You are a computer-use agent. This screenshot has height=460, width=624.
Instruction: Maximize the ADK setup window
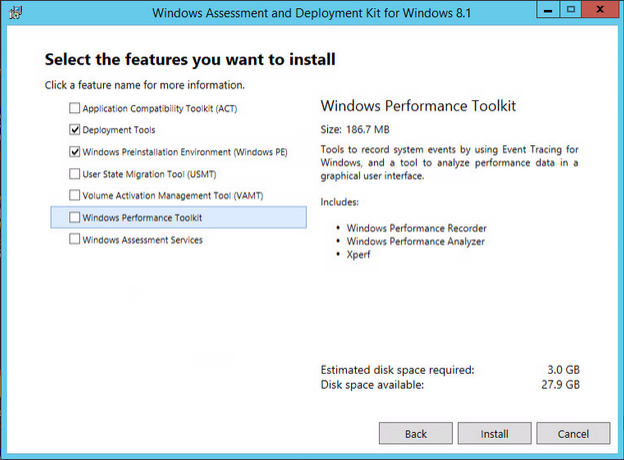click(x=571, y=9)
